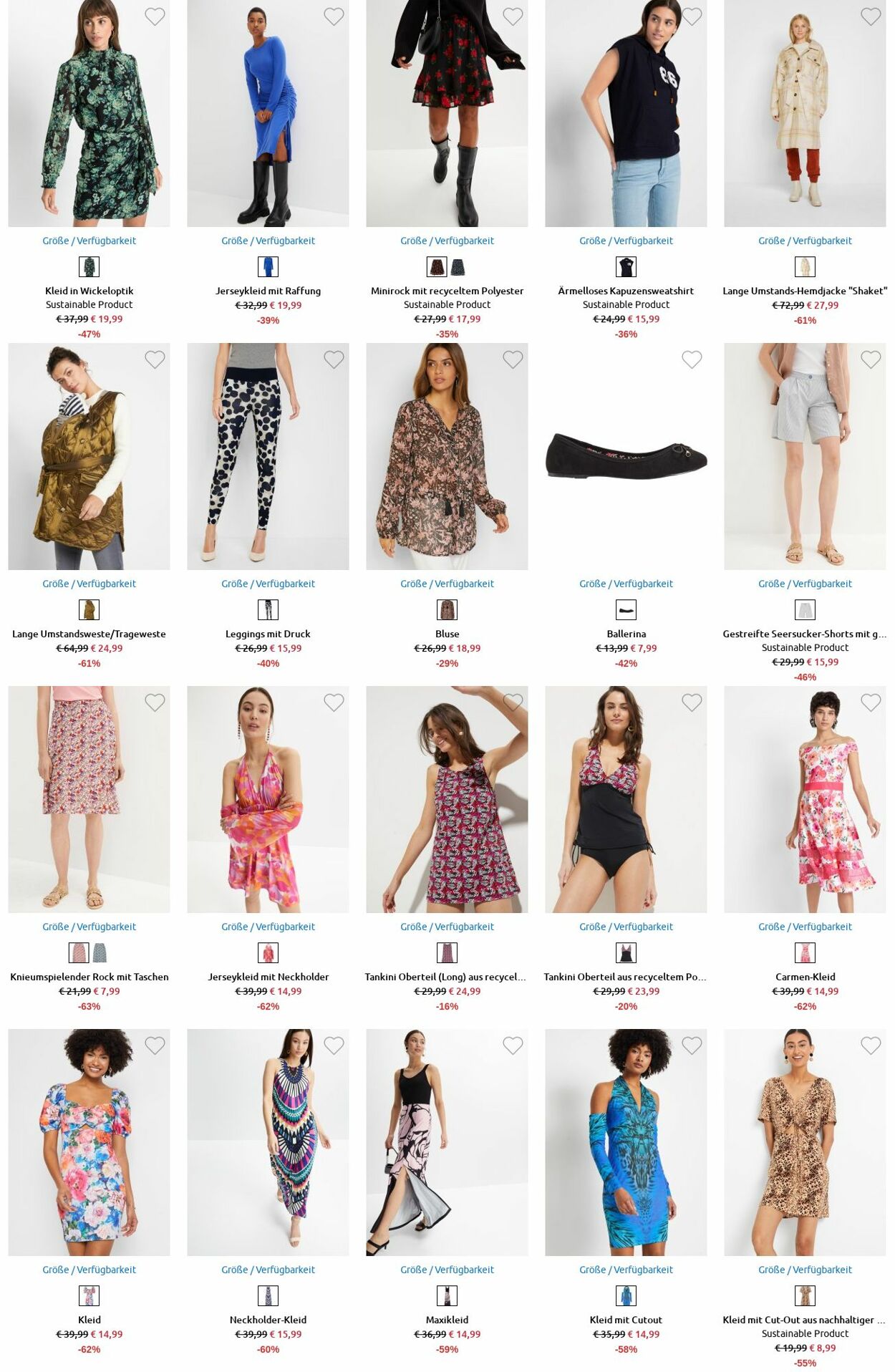
Task: Open Größe / Verfügbarkeit for Minirock
Action: point(447,241)
